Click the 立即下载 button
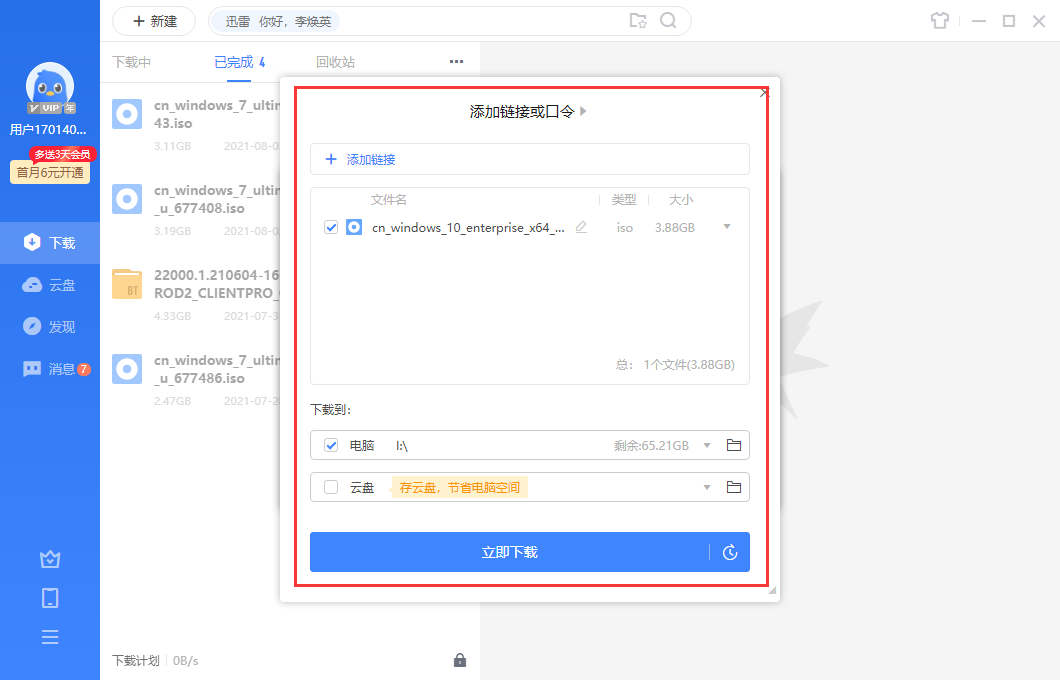1060x680 pixels. pyautogui.click(x=509, y=552)
